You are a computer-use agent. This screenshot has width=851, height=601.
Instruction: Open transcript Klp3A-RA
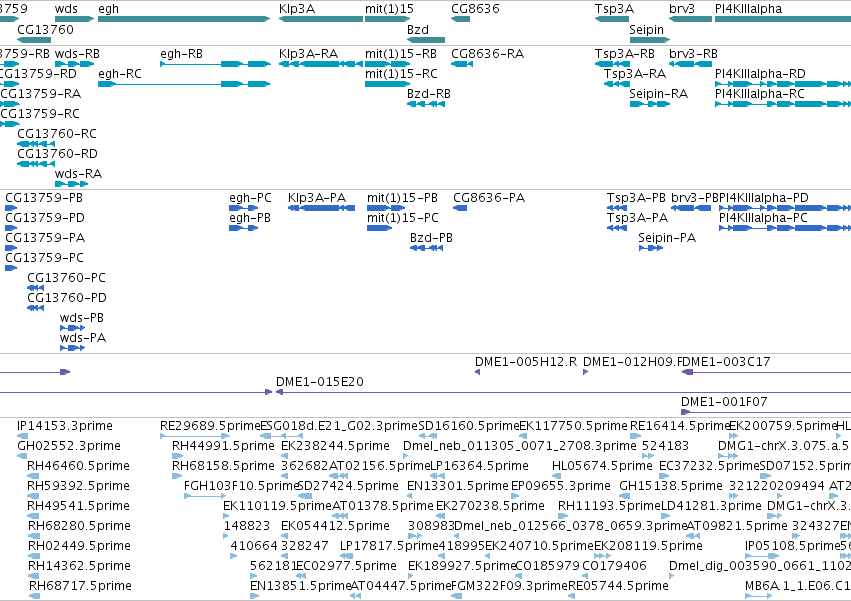click(308, 54)
